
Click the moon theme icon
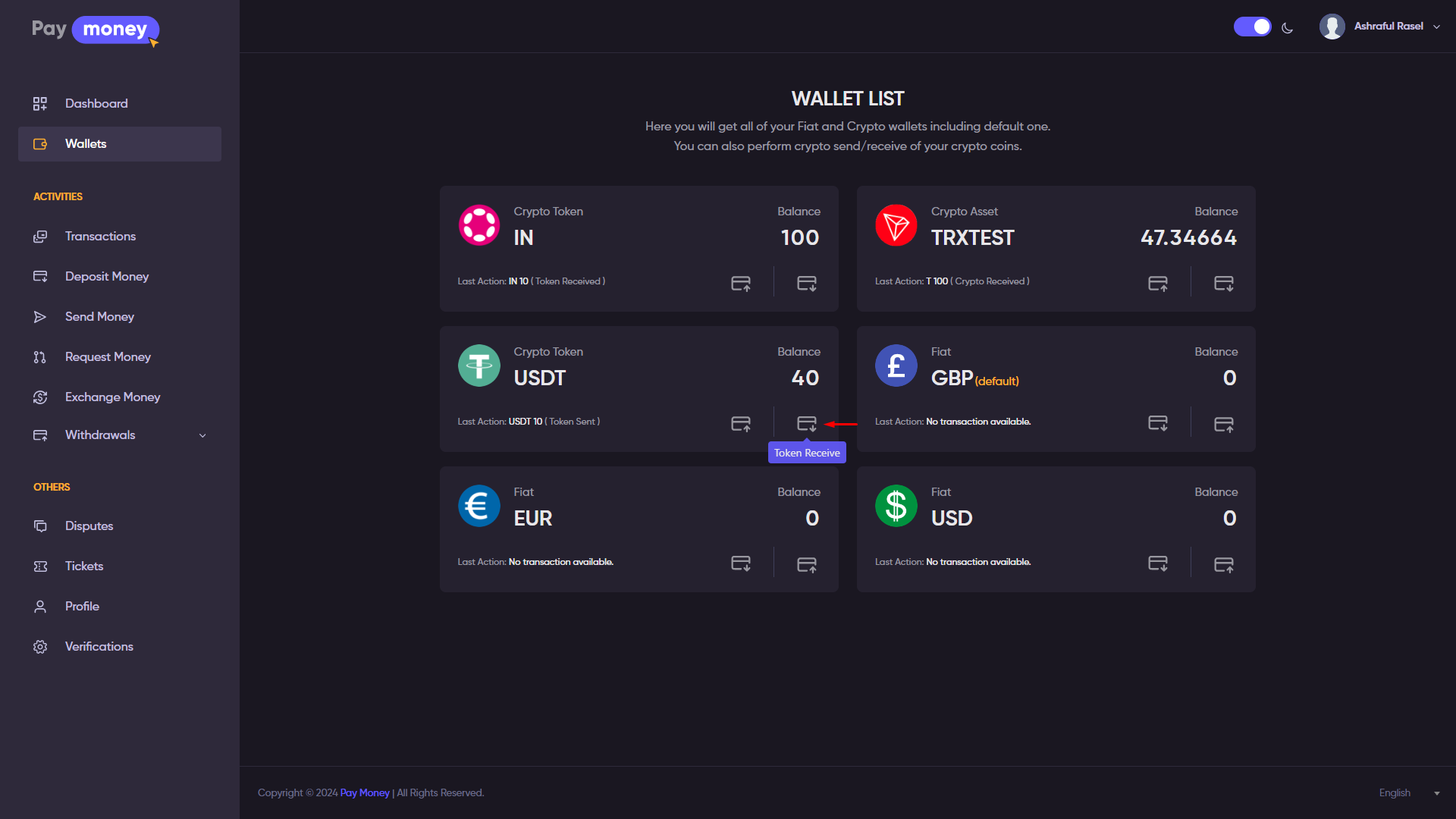pos(1287,28)
